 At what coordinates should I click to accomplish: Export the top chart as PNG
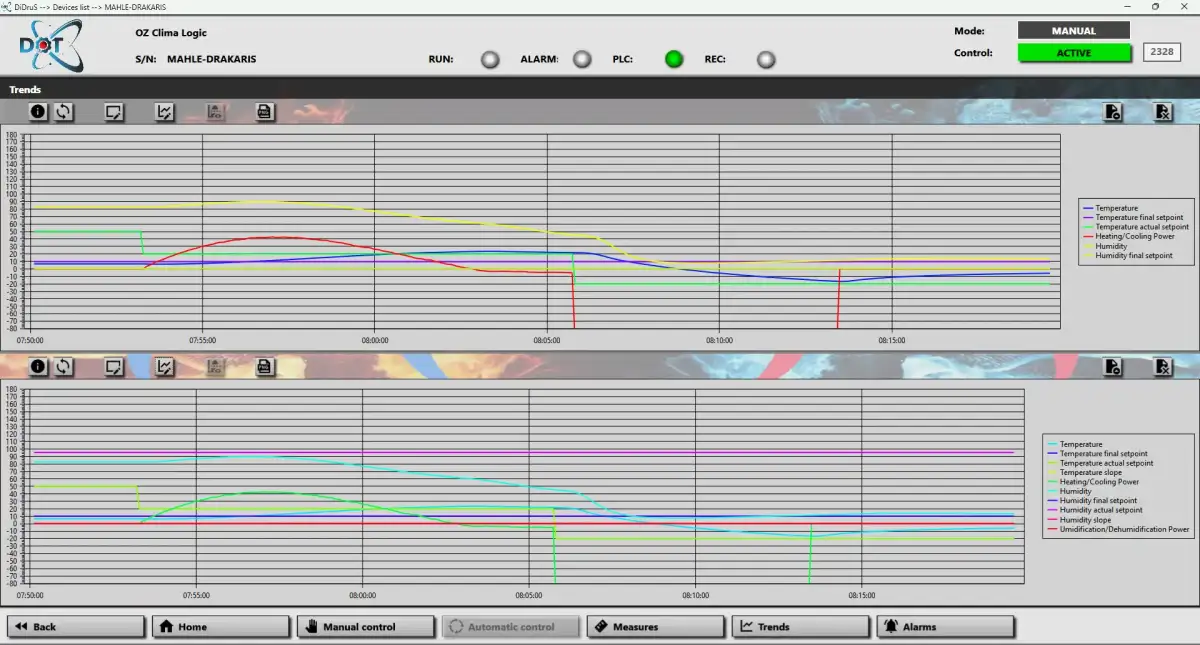(264, 112)
